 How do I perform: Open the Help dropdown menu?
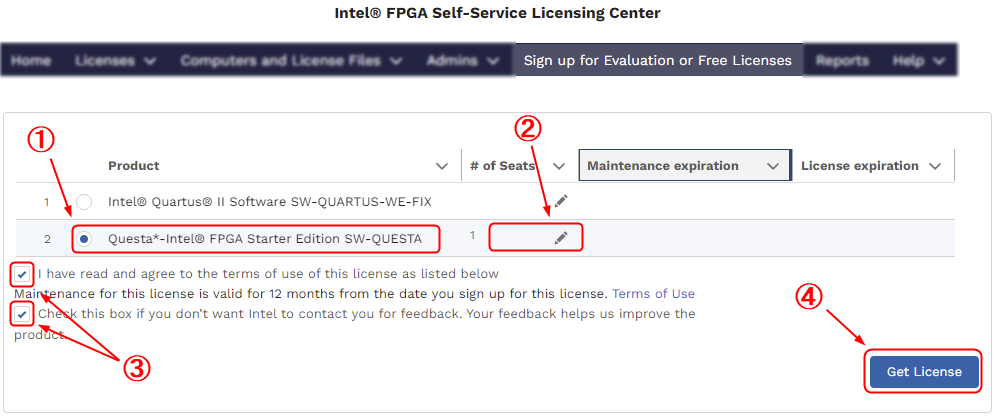918,60
